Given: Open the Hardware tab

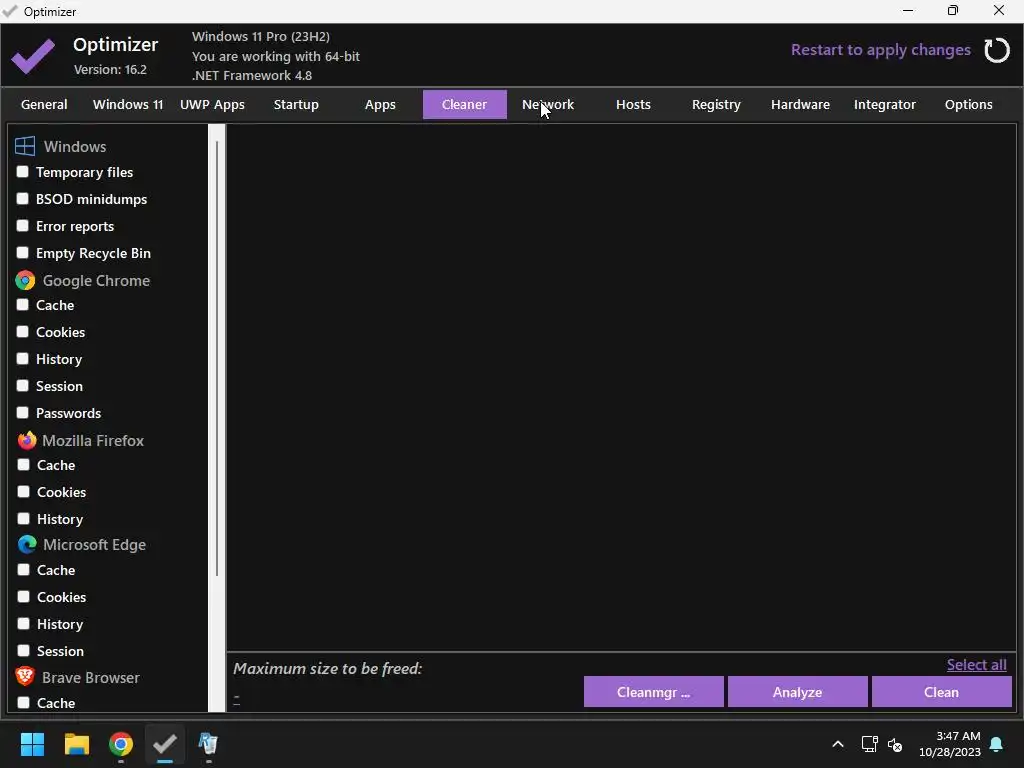Looking at the screenshot, I should click(801, 104).
